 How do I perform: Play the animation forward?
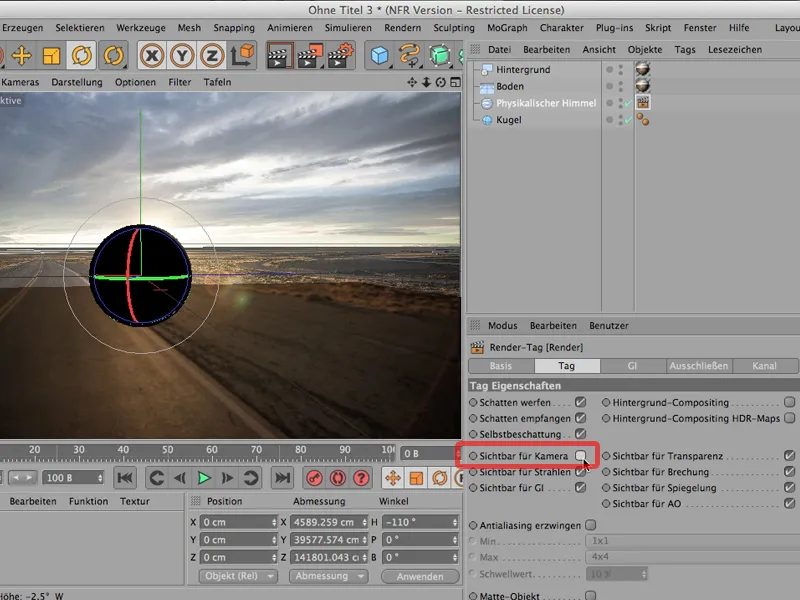[204, 478]
